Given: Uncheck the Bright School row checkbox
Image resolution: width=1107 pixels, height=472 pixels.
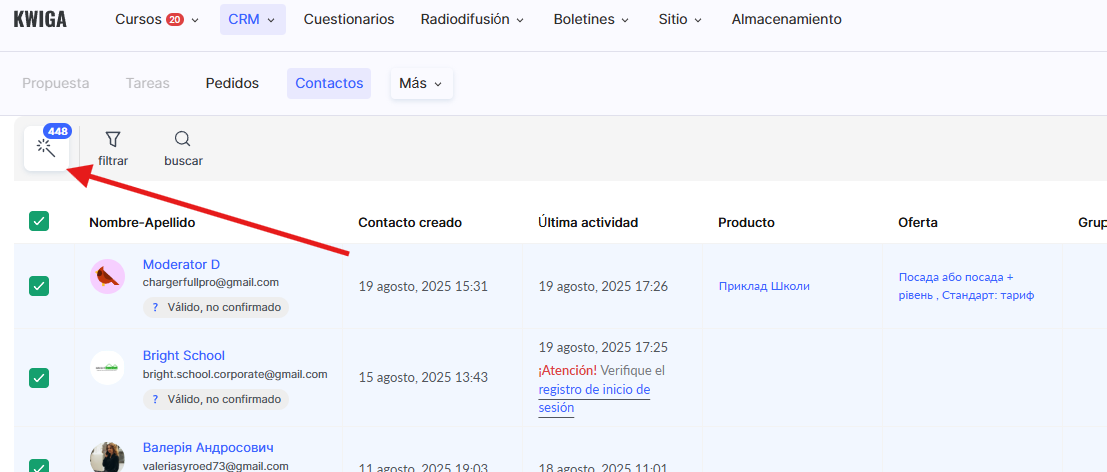Looking at the screenshot, I should point(39,377).
